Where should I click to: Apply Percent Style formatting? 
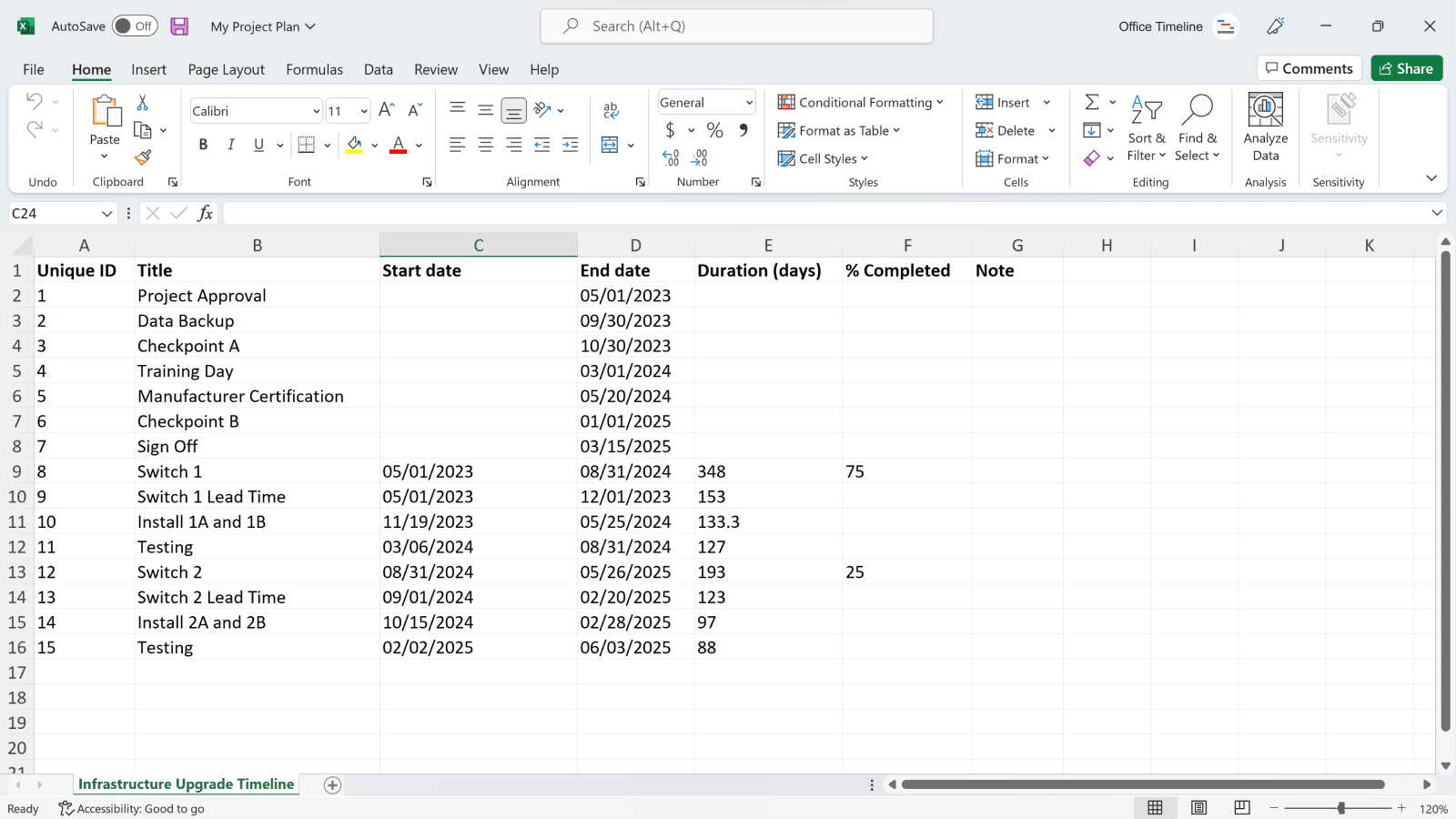715,130
